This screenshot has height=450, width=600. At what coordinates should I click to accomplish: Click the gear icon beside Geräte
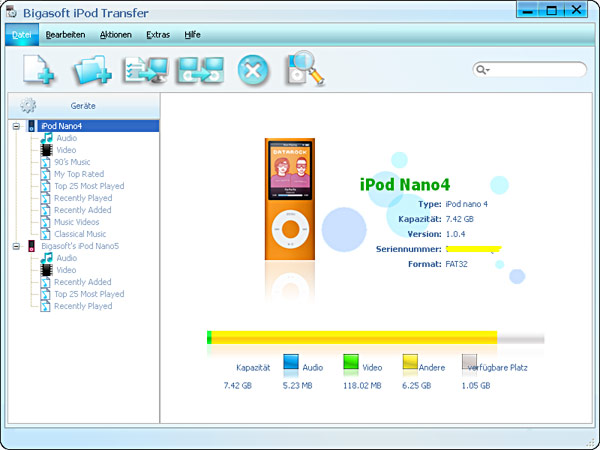coord(28,105)
